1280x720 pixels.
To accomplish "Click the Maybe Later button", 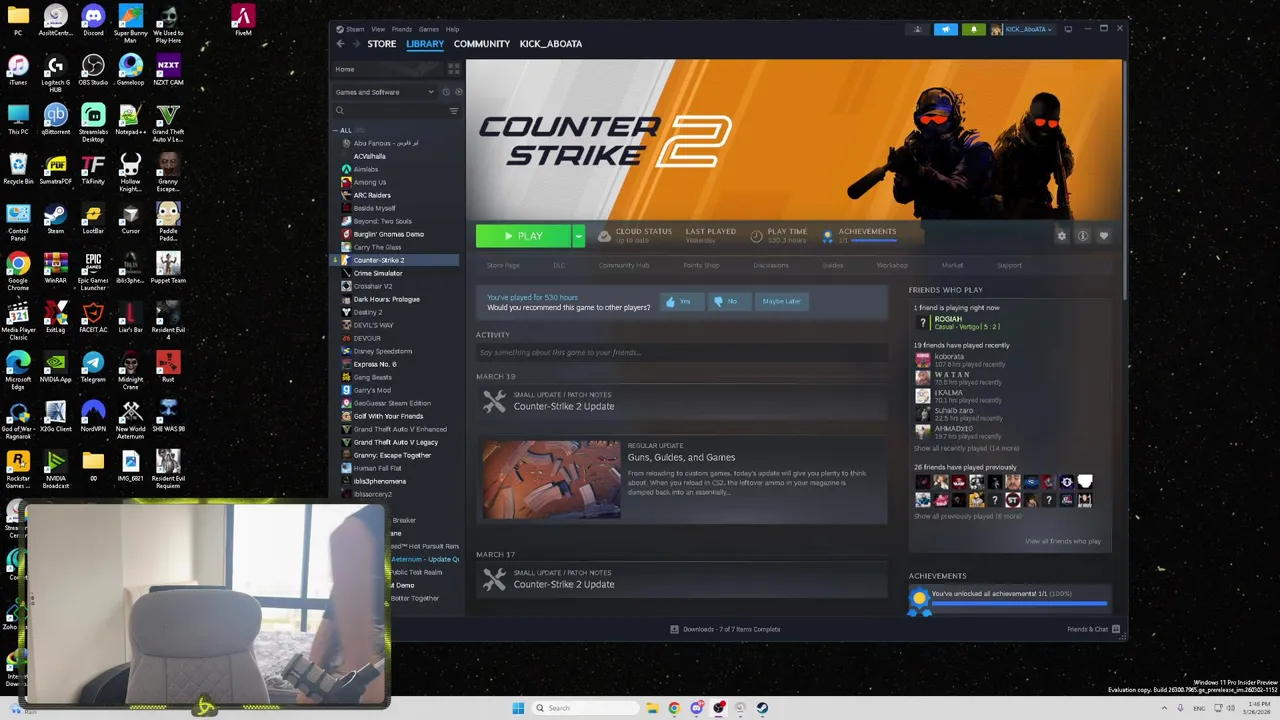I will [781, 301].
